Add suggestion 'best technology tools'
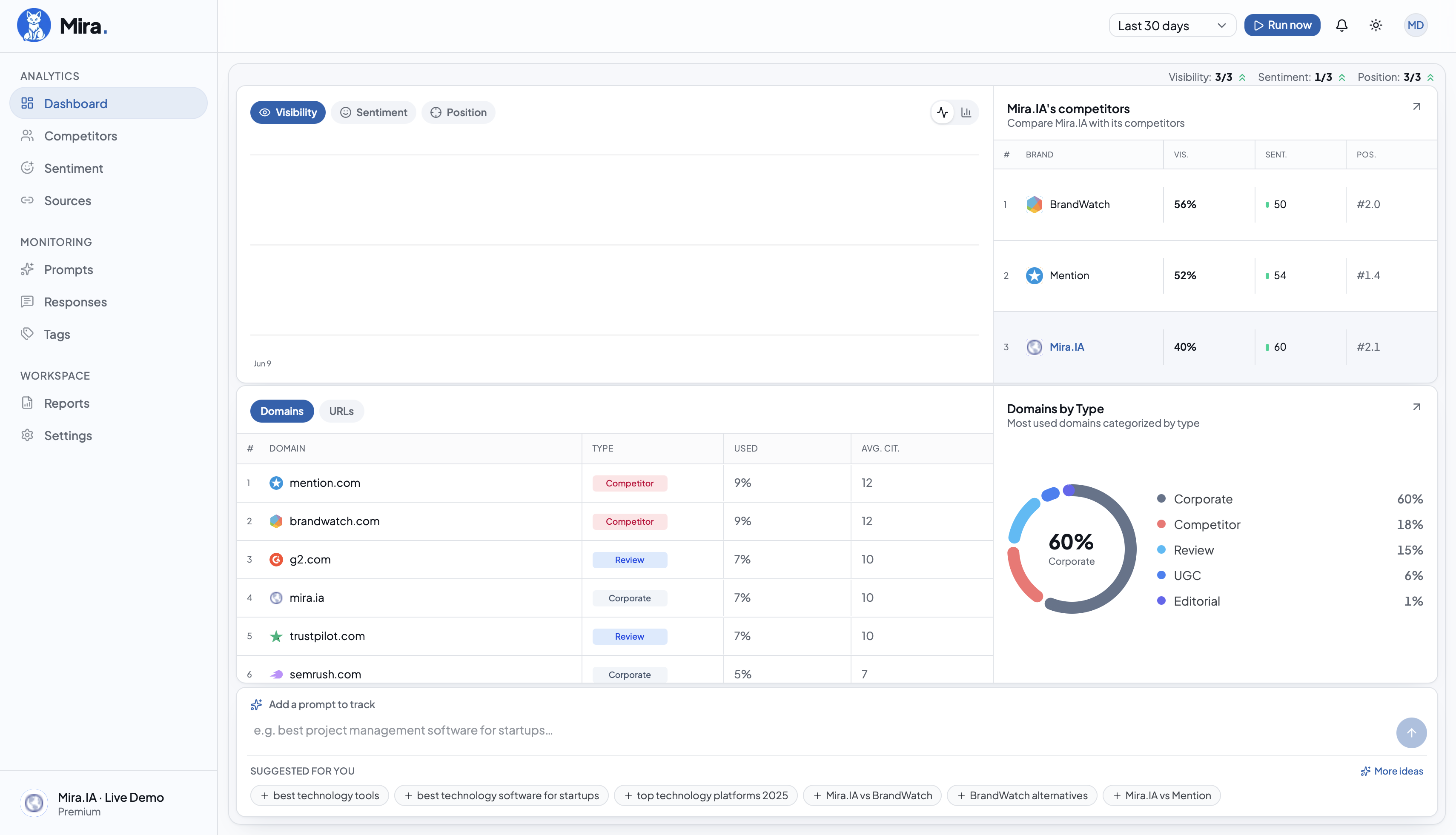The image size is (1456, 835). pos(320,795)
